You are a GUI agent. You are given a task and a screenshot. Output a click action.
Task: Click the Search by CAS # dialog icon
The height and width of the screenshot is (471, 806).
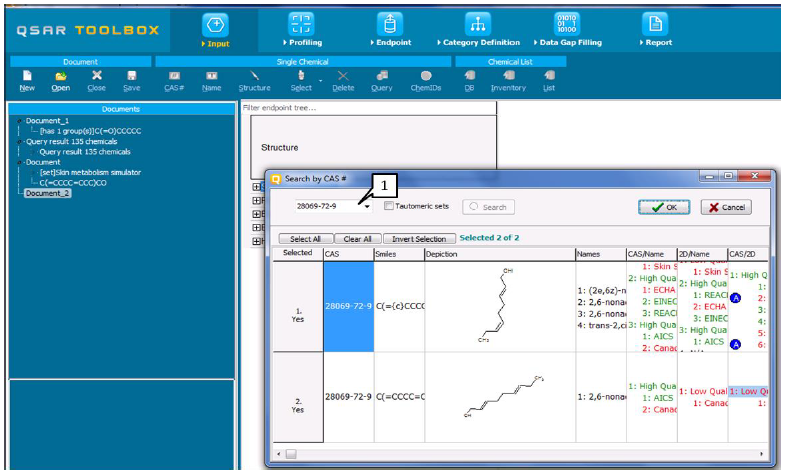276,179
